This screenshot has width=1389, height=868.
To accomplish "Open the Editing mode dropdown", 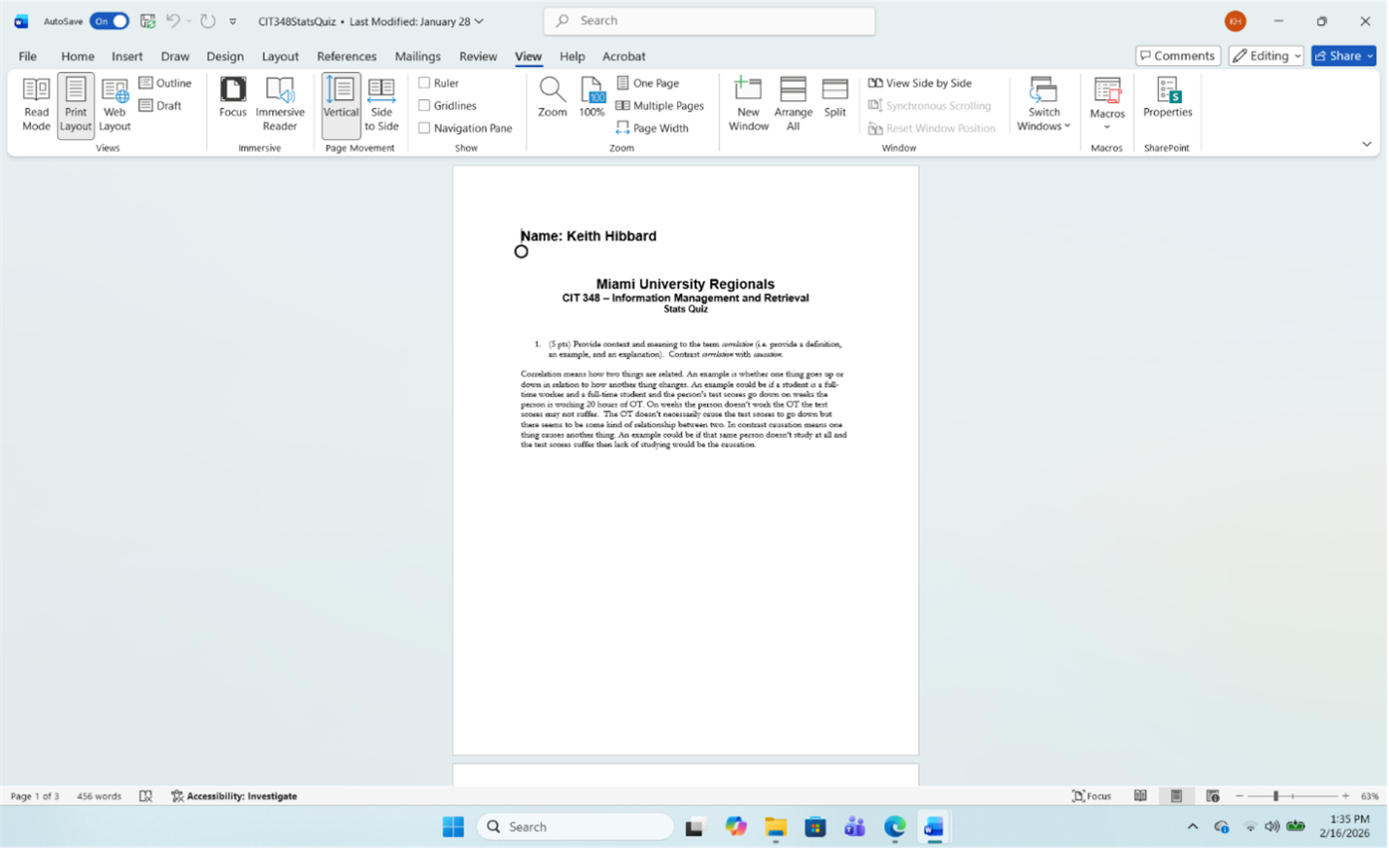I will (x=1267, y=56).
